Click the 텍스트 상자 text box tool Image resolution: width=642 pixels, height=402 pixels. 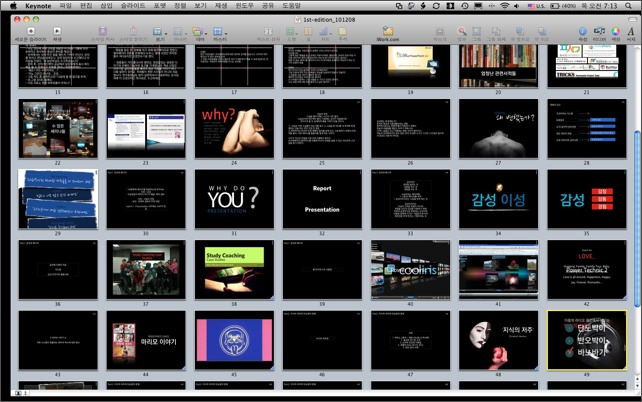[268, 34]
